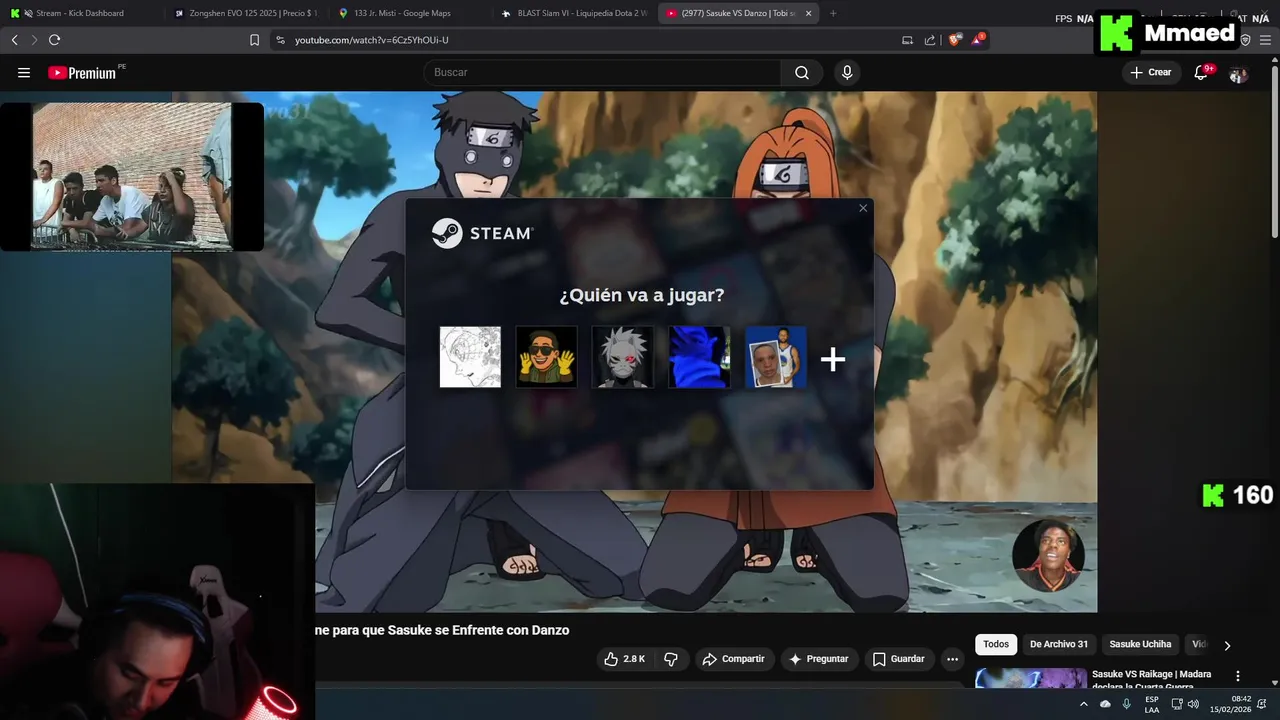Open volume speaker tray icon
The image size is (1280, 720).
pyautogui.click(x=1193, y=704)
